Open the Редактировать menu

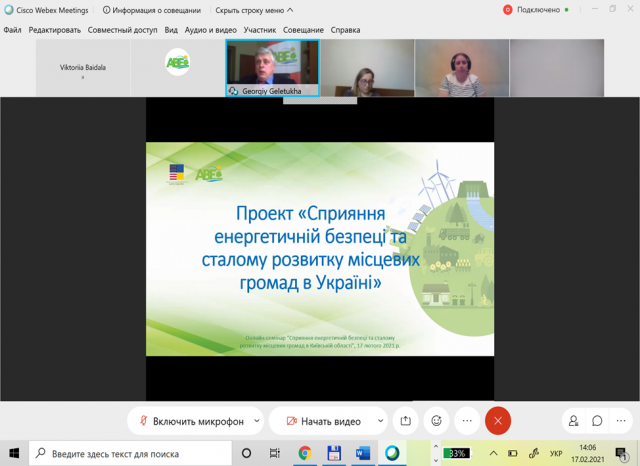tap(55, 30)
